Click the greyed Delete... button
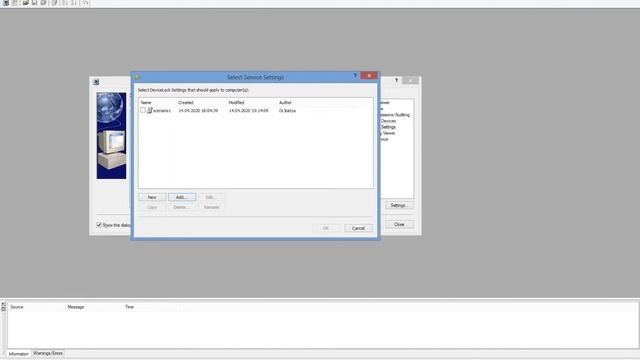 [x=182, y=207]
